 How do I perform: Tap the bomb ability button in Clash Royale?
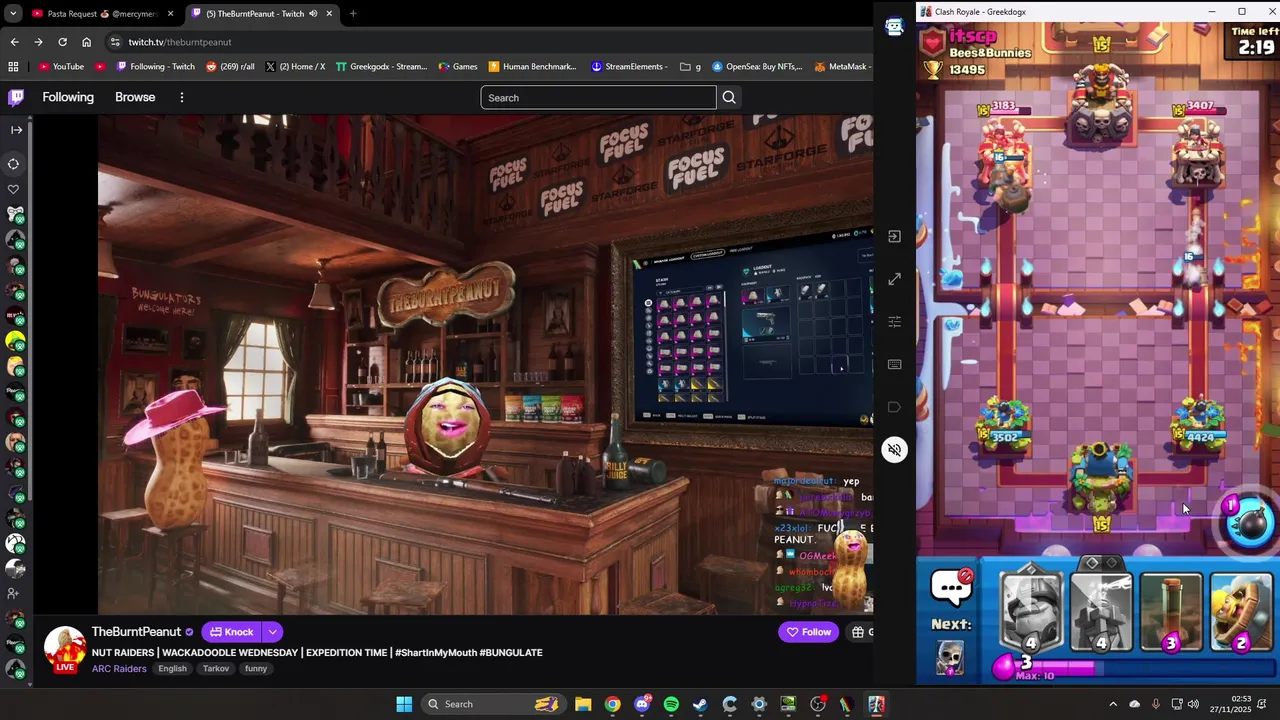(x=1249, y=523)
